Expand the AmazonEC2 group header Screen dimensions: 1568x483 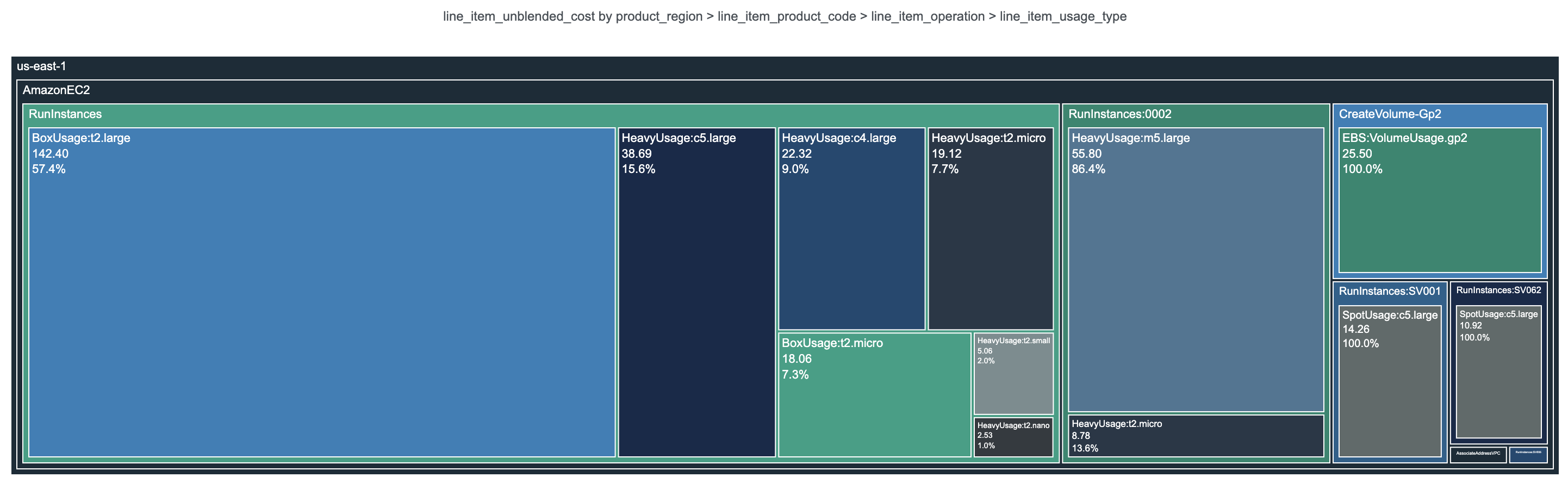pyautogui.click(x=56, y=90)
